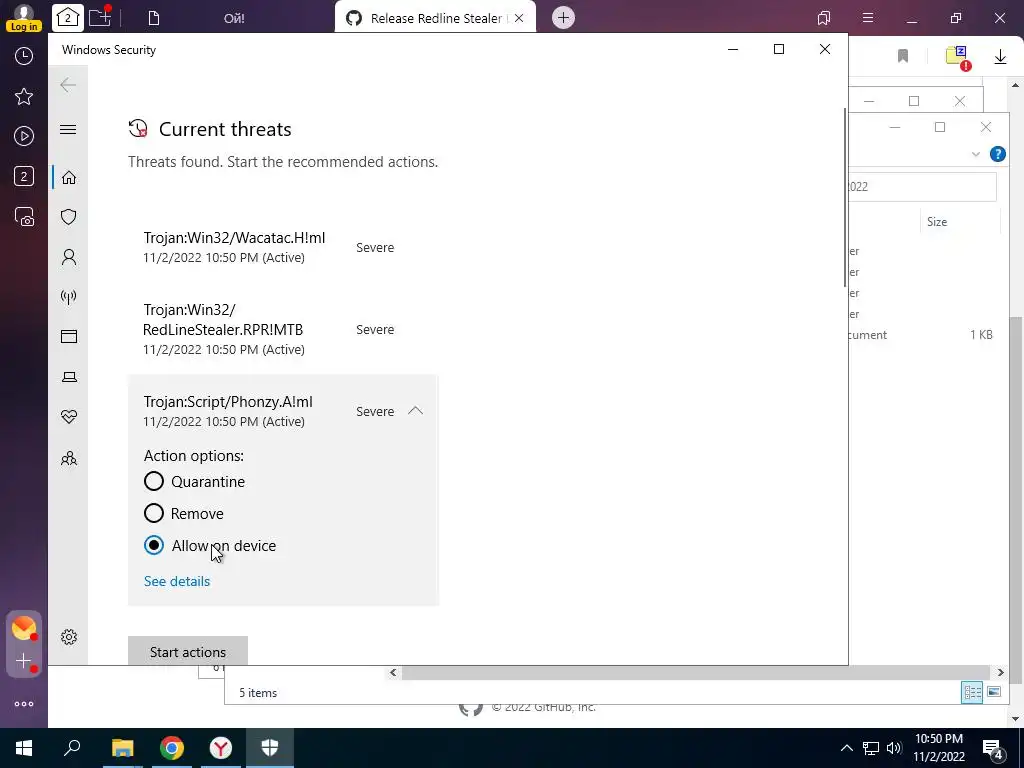Click File Explorer address field
1024x768 pixels.
[x=923, y=187]
